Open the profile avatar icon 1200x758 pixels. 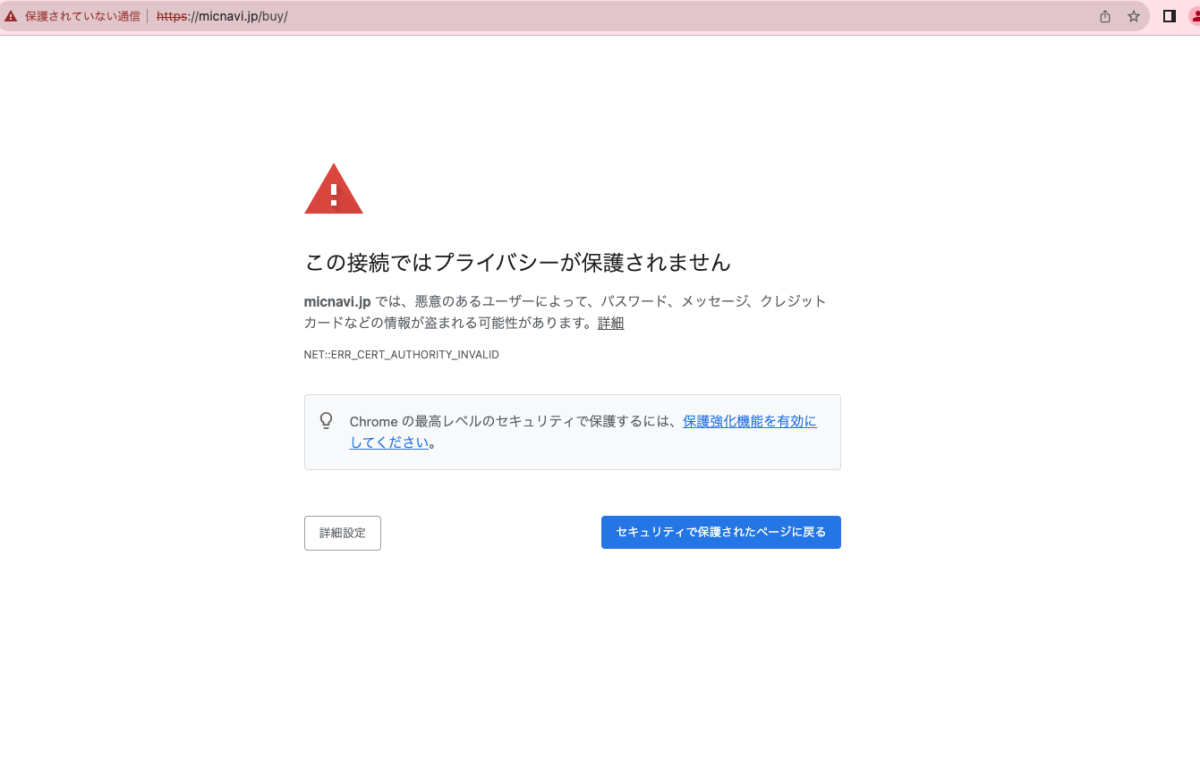1194,17
